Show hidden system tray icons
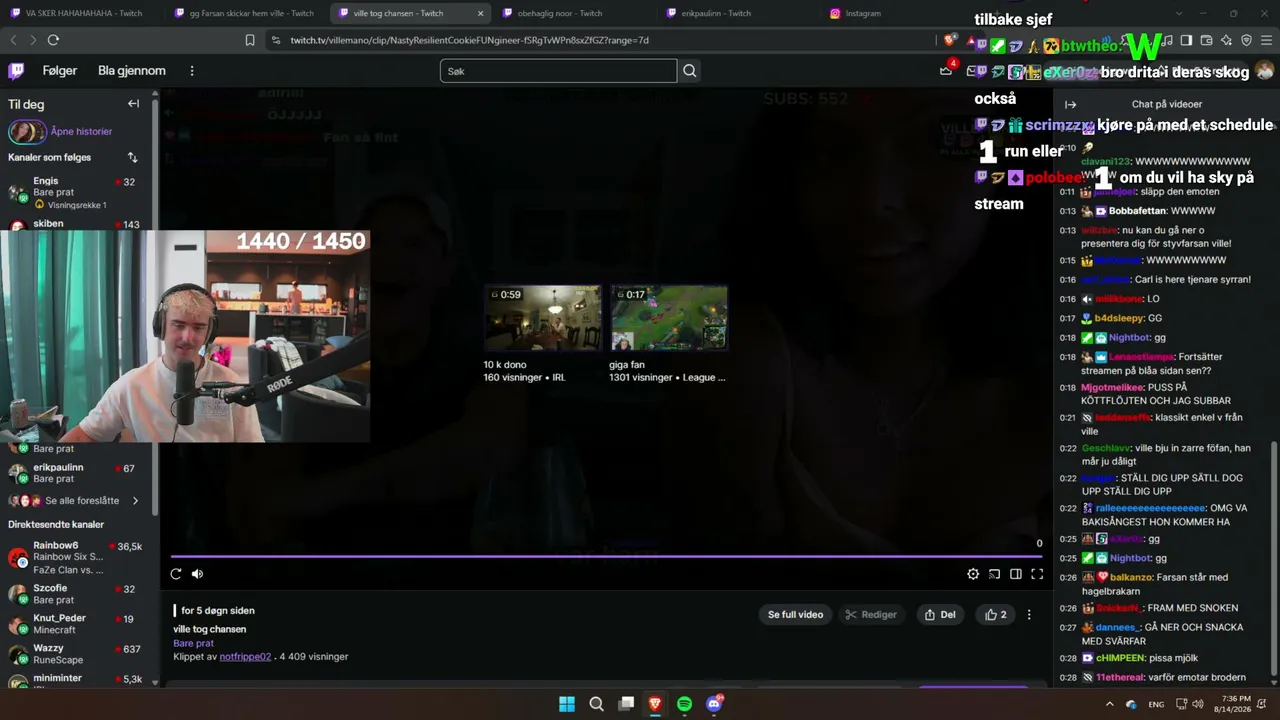The width and height of the screenshot is (1280, 720). [1109, 704]
